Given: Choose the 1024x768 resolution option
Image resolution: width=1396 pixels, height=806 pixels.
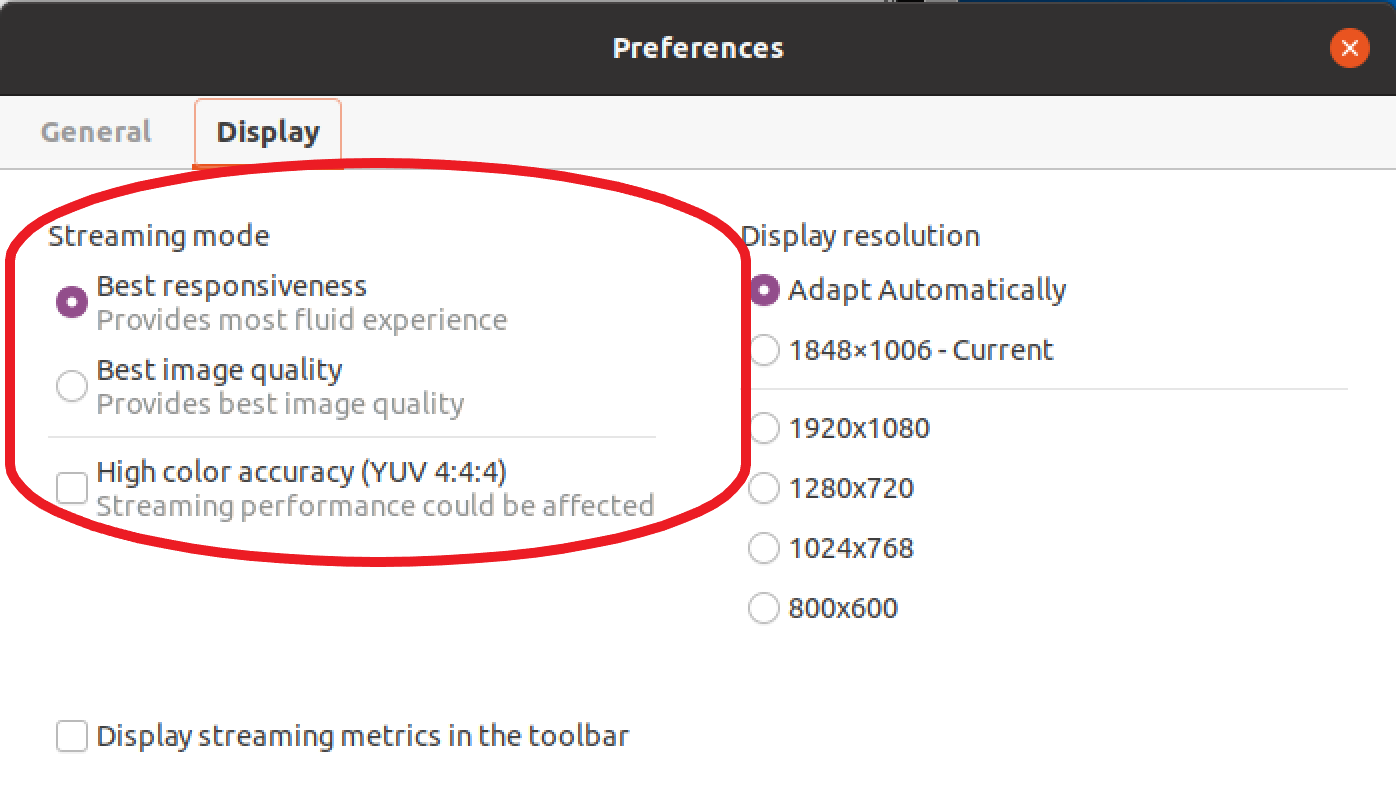Looking at the screenshot, I should [x=763, y=548].
